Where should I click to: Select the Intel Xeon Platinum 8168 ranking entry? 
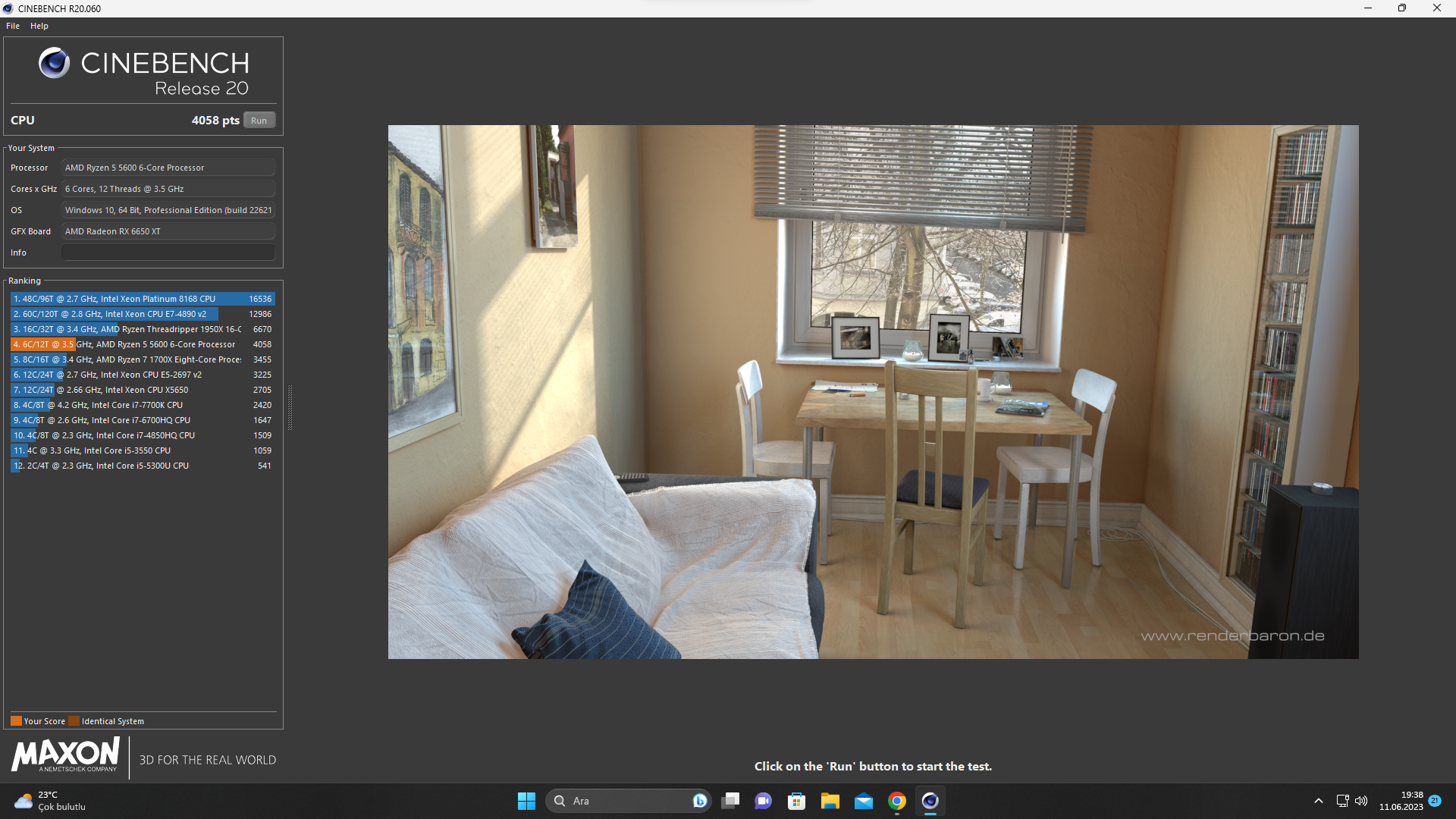click(x=143, y=299)
